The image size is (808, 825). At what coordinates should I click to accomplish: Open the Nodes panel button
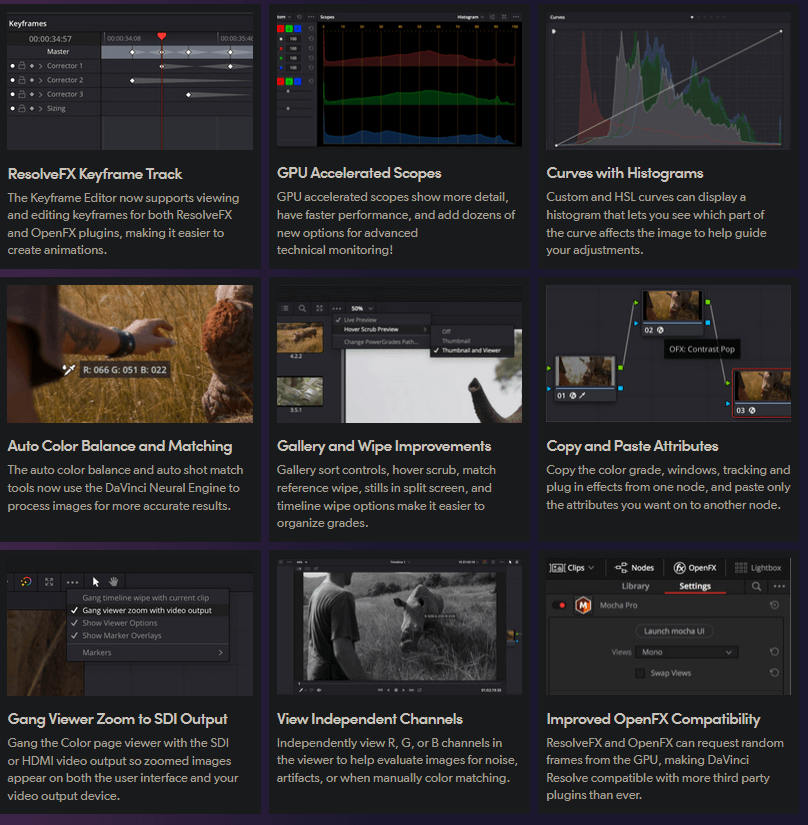coord(634,567)
